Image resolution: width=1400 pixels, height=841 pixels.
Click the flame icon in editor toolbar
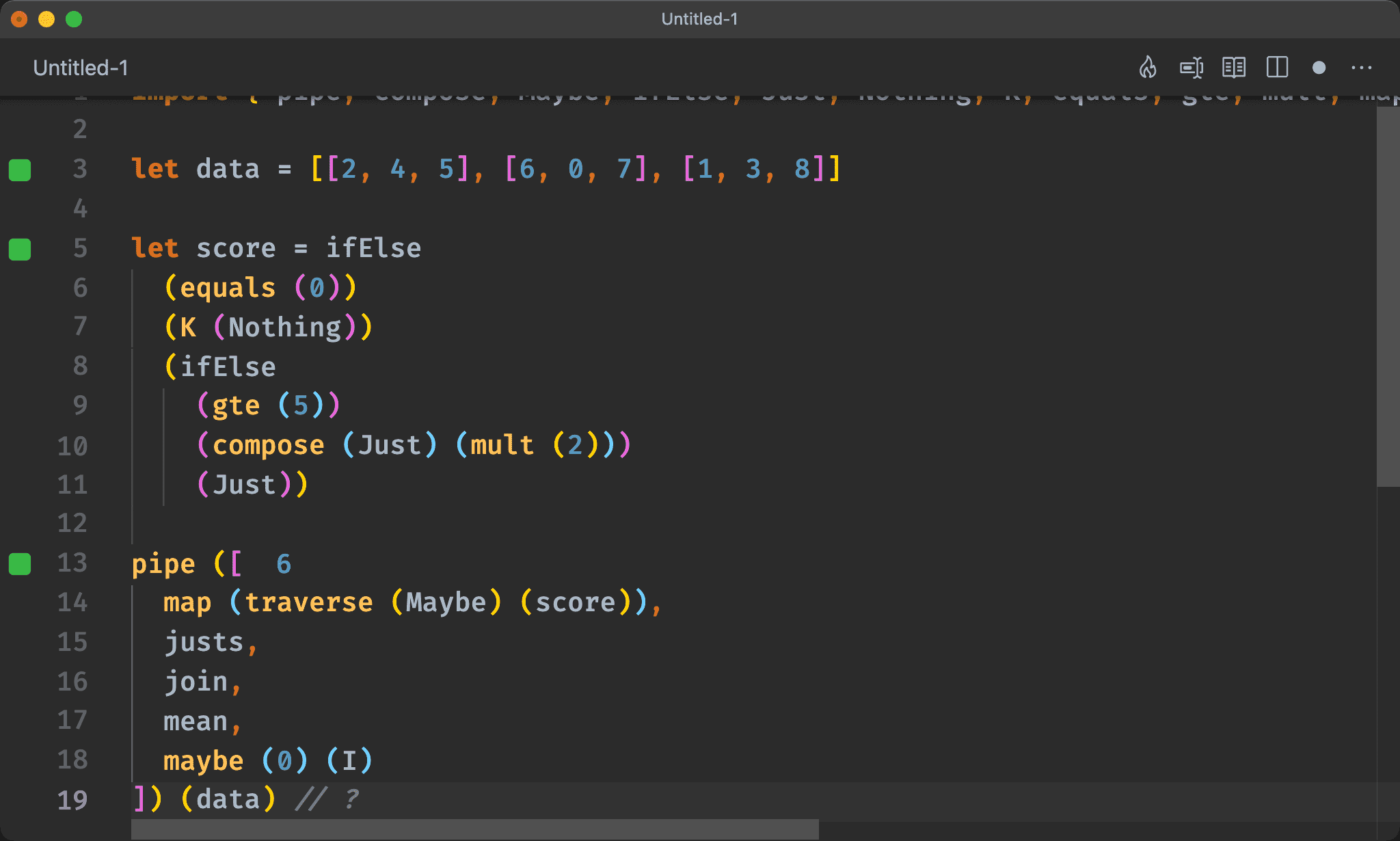point(1148,68)
